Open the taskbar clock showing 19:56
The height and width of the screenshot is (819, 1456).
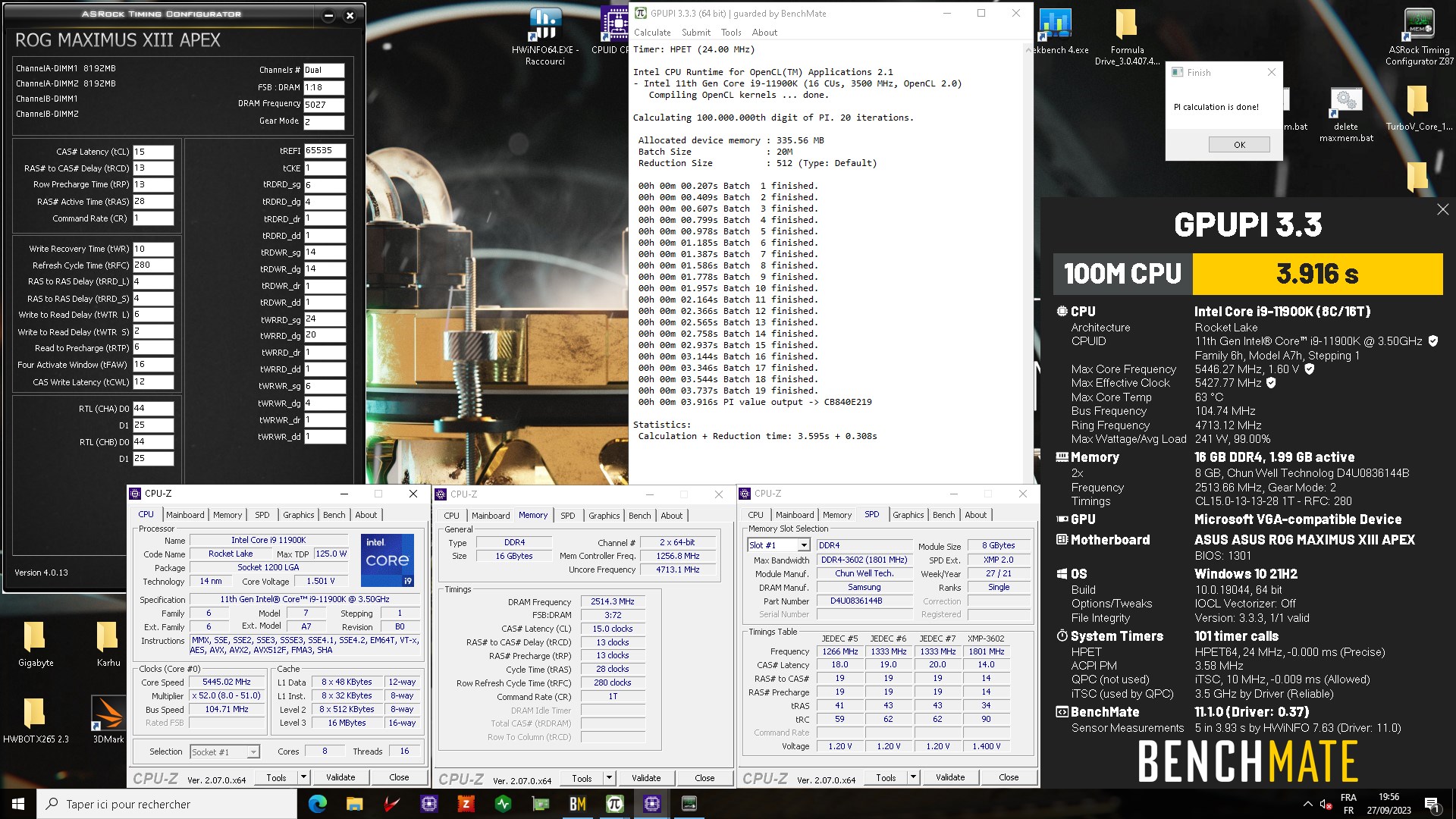pyautogui.click(x=1389, y=804)
